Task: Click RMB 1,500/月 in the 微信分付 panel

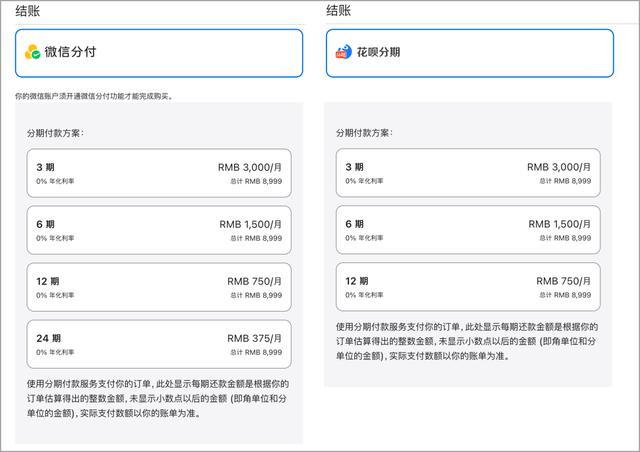Action: point(251,225)
